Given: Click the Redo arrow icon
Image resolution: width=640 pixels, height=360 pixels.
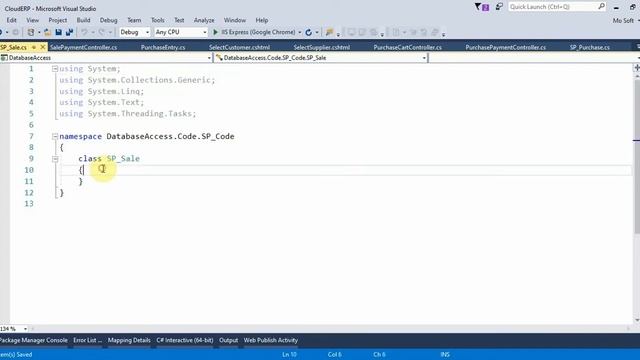Looking at the screenshot, I should [x=102, y=32].
